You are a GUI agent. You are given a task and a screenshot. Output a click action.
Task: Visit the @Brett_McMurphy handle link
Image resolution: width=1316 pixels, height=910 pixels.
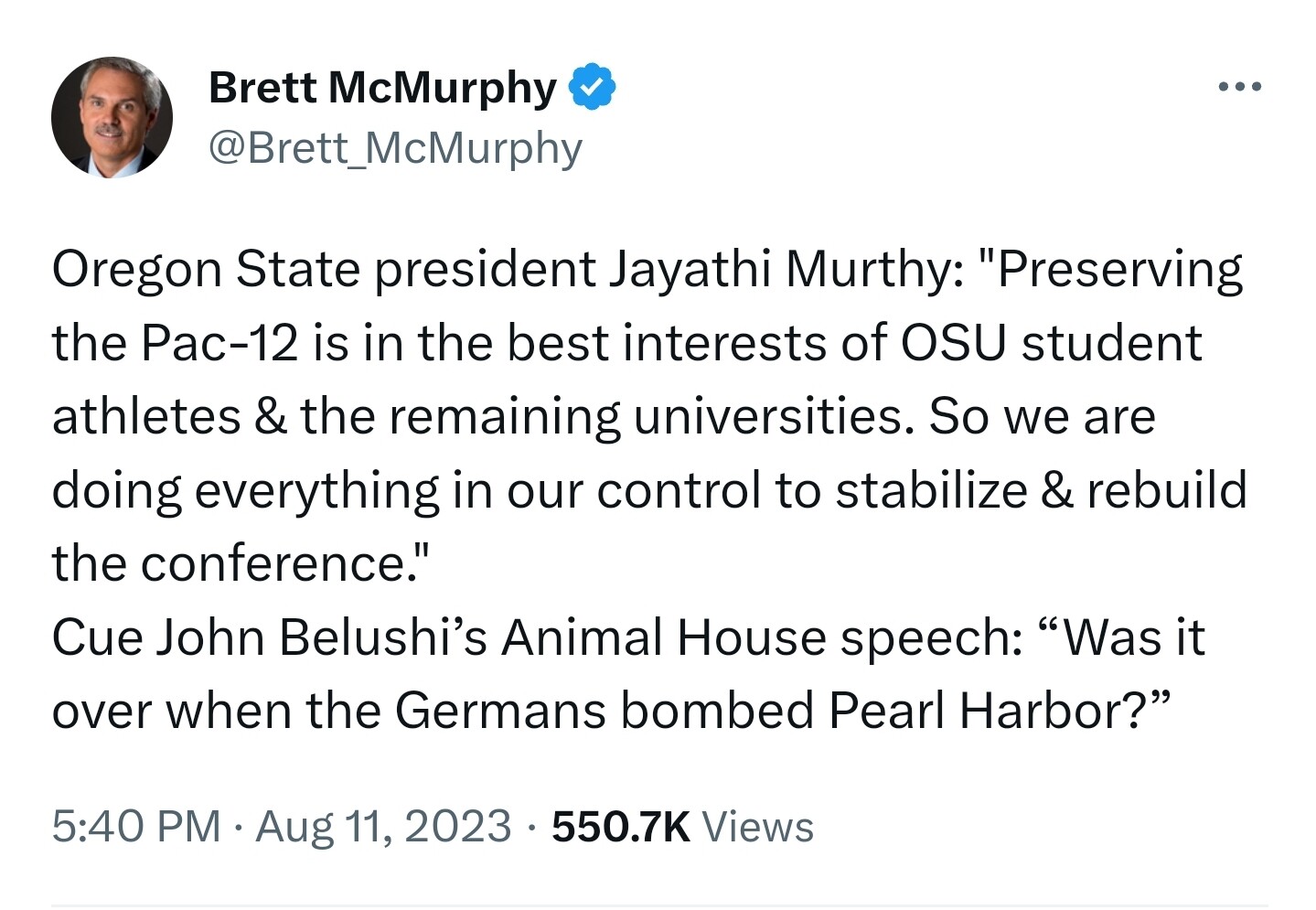[x=395, y=147]
